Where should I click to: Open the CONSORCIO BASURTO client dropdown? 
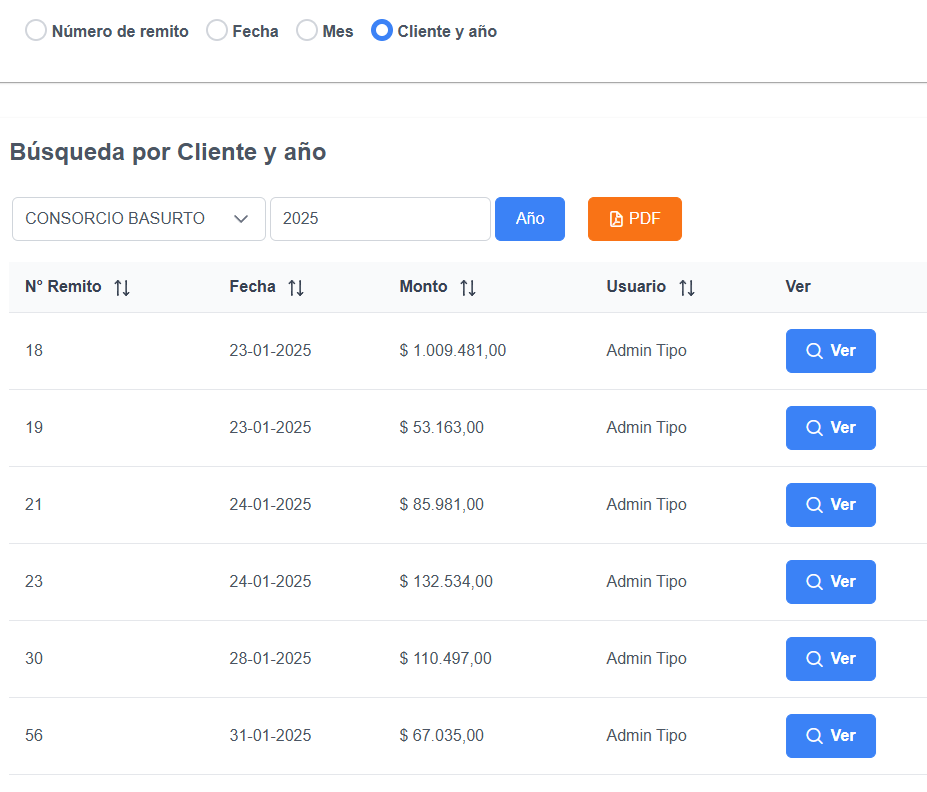tap(138, 219)
